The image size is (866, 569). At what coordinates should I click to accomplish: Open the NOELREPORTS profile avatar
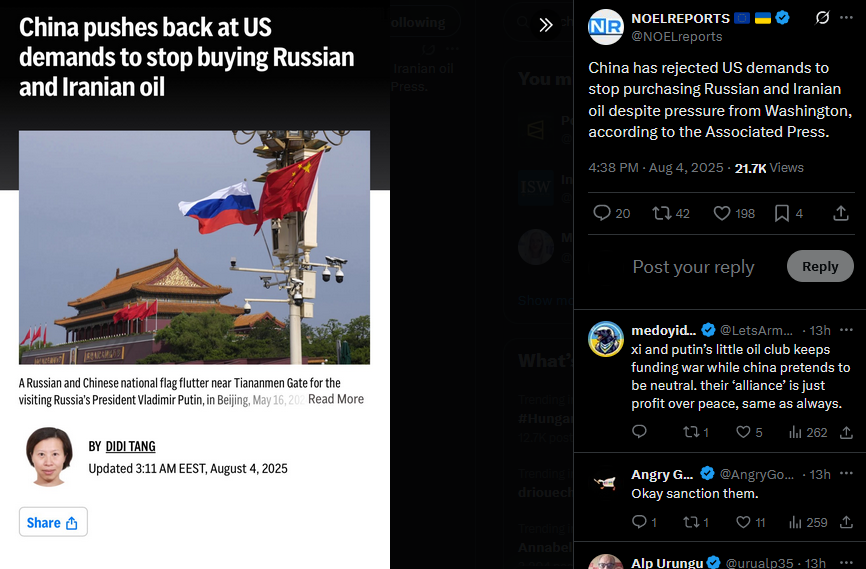[x=606, y=27]
